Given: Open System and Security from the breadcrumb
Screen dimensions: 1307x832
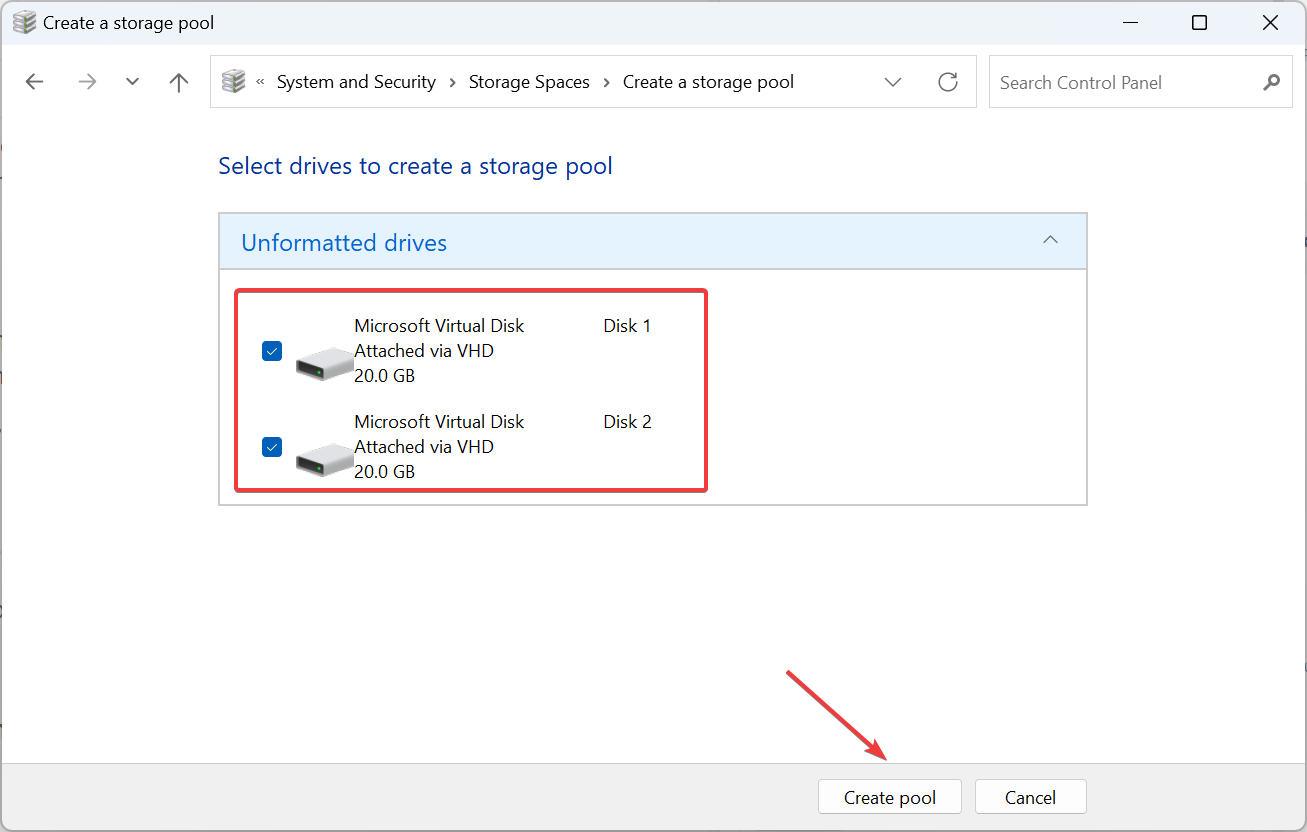Looking at the screenshot, I should [355, 82].
